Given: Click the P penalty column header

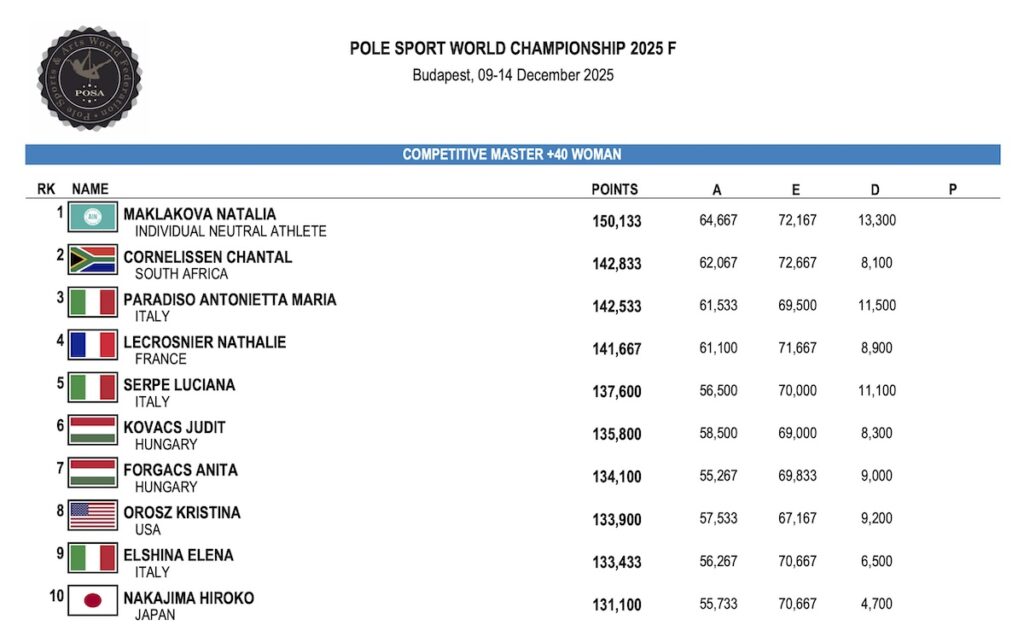Looking at the screenshot, I should tap(953, 189).
